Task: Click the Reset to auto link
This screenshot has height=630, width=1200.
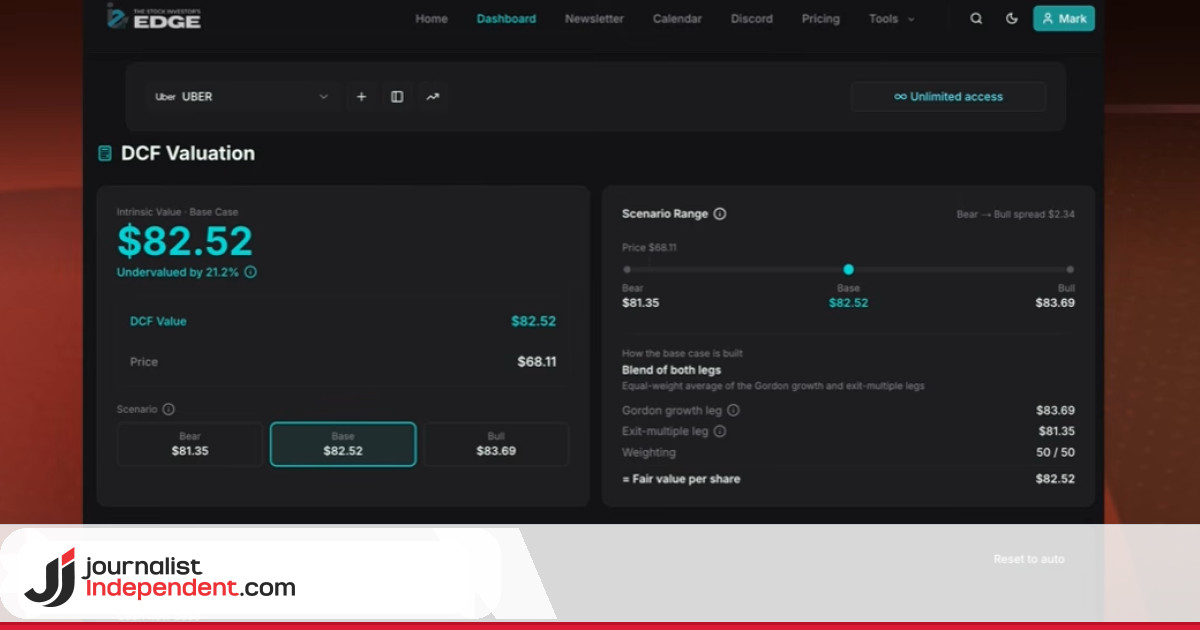Action: click(x=1028, y=559)
